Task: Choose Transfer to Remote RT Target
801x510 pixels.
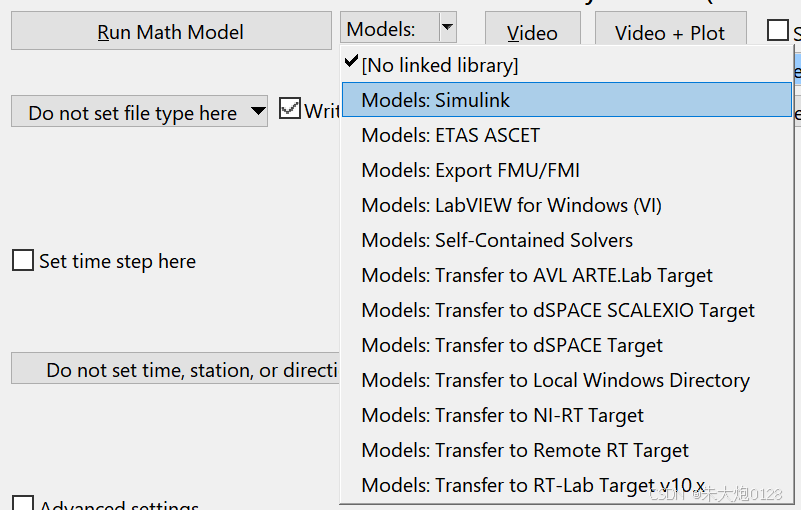Action: coord(567,450)
